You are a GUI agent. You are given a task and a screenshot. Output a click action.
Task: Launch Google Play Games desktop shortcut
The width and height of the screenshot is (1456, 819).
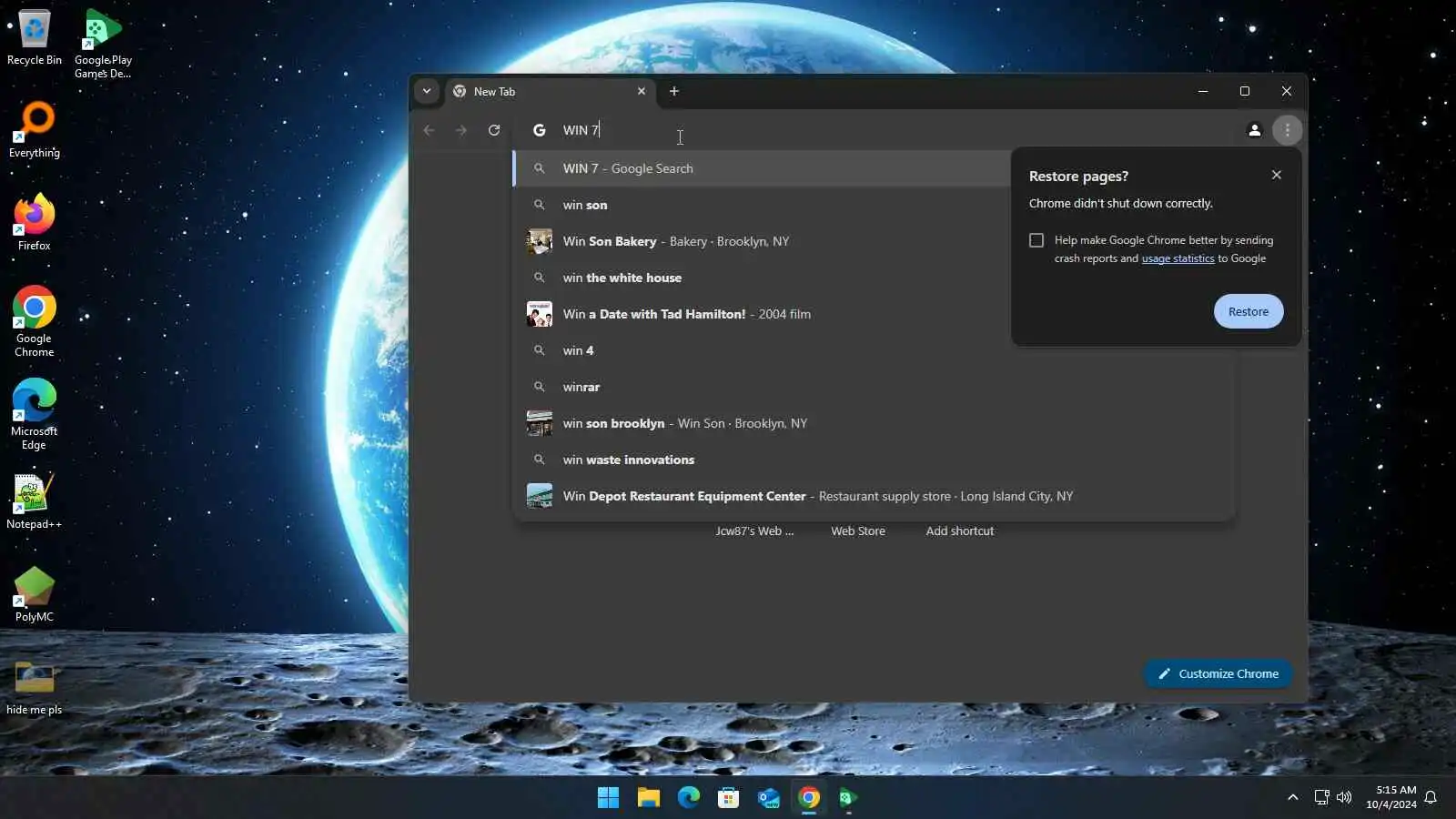pyautogui.click(x=103, y=44)
